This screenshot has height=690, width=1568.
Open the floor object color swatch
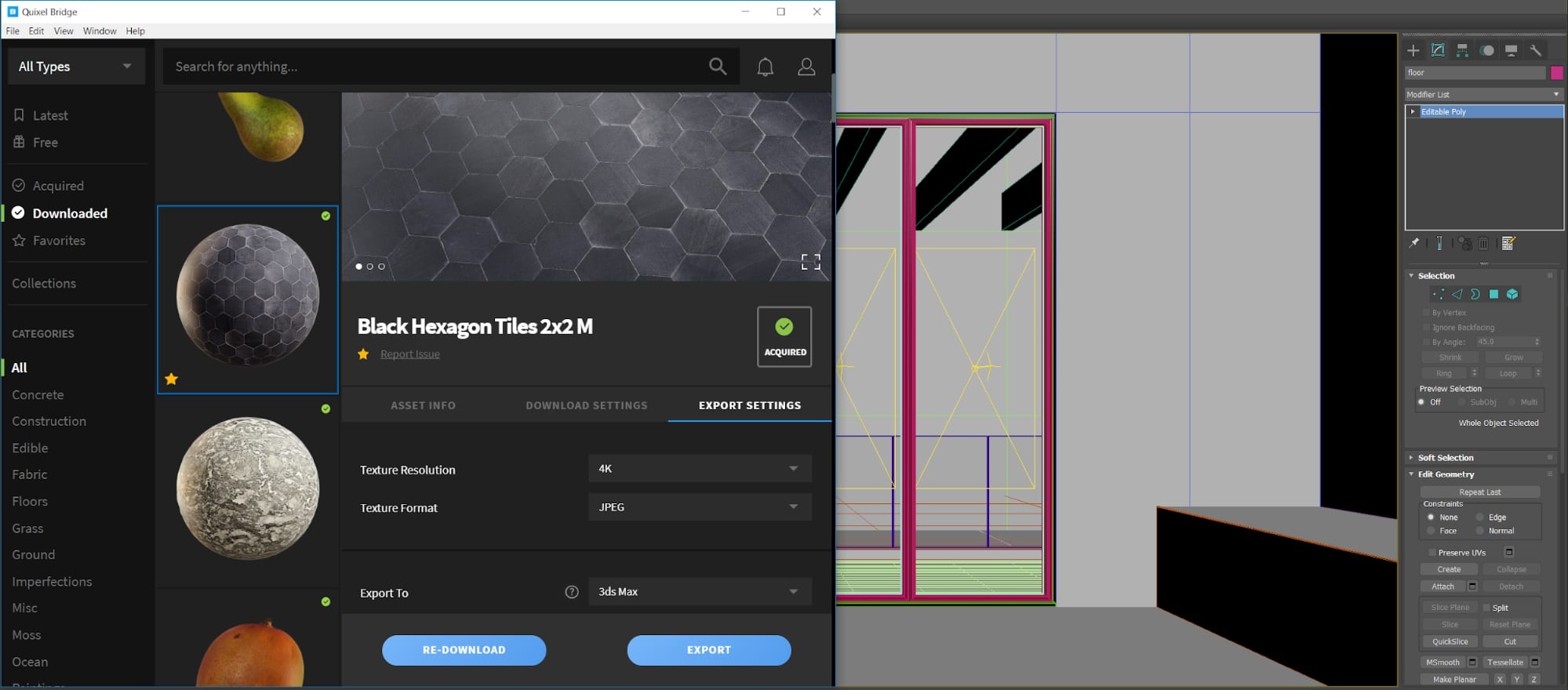(1557, 73)
